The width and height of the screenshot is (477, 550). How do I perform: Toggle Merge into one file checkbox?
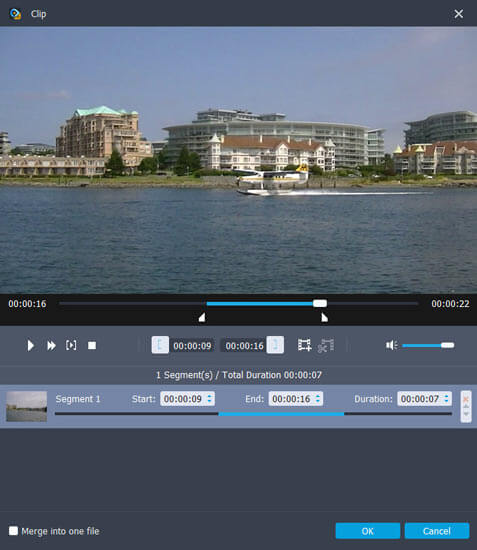(x=13, y=531)
